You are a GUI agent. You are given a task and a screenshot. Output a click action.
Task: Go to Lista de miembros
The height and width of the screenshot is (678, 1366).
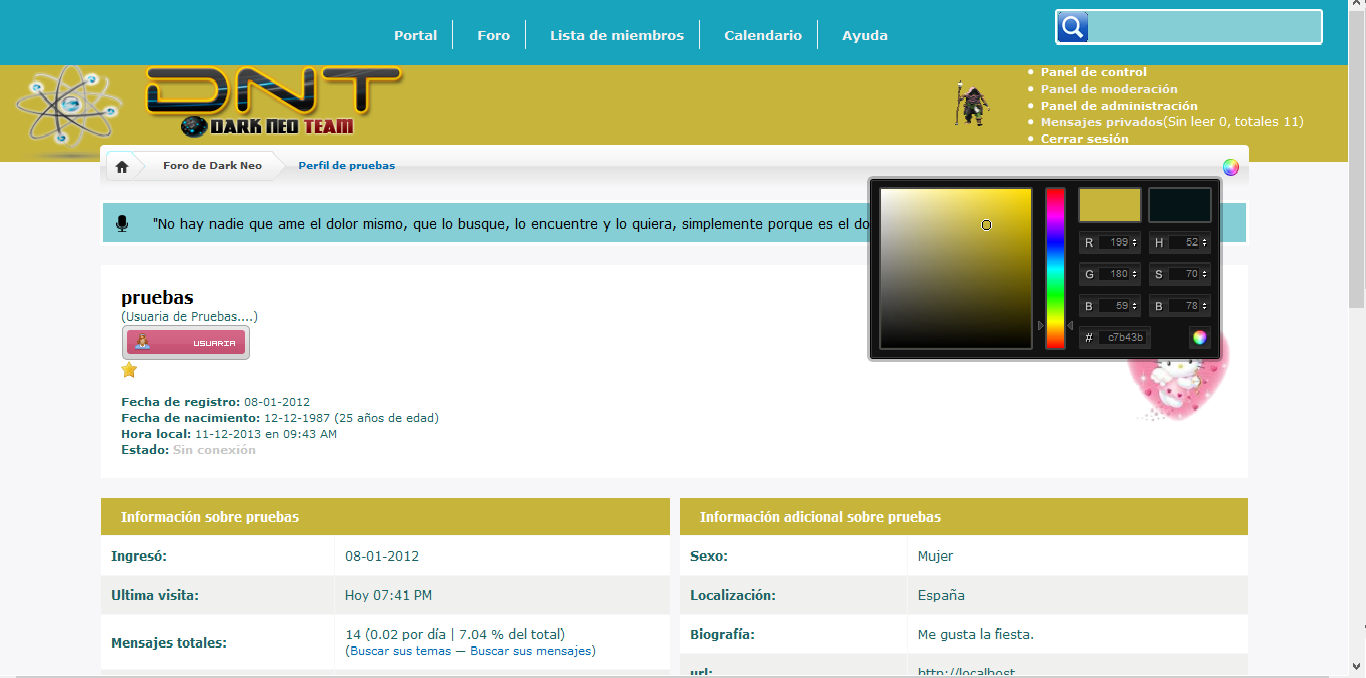[616, 35]
